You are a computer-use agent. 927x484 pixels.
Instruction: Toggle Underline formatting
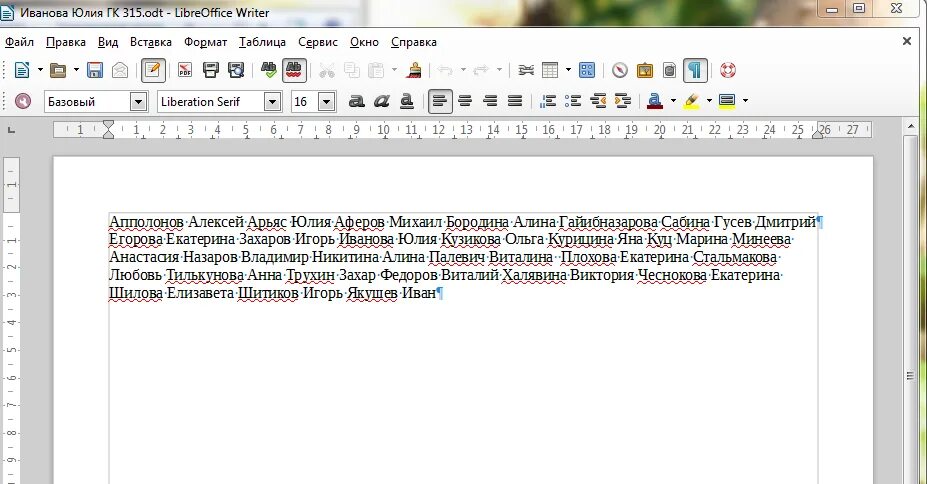pyautogui.click(x=407, y=101)
